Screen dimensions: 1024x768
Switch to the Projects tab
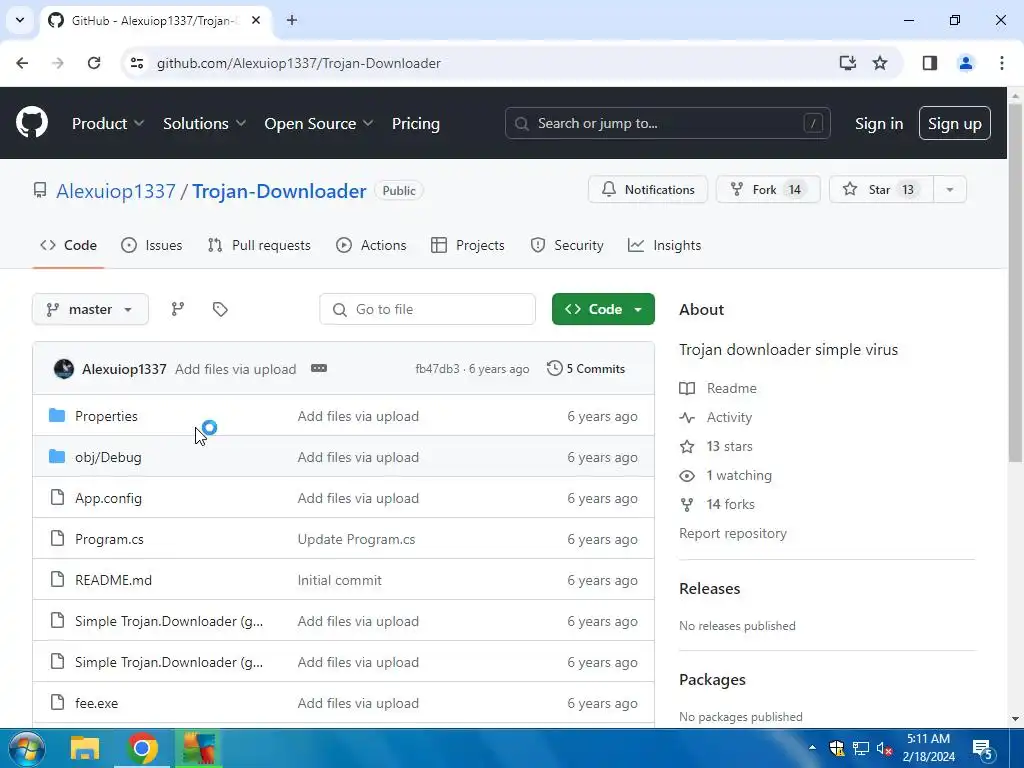pos(468,245)
